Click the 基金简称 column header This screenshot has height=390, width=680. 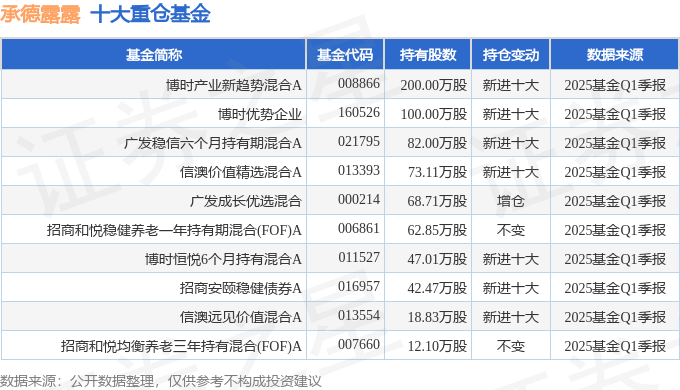154,55
